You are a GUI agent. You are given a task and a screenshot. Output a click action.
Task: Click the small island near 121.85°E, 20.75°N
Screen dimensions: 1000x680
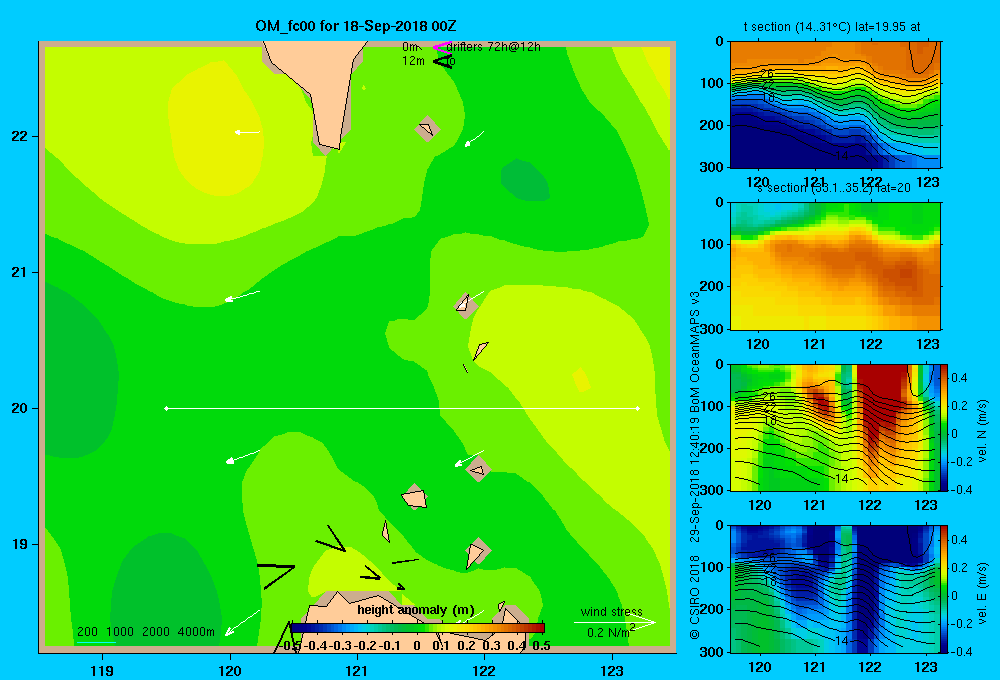click(466, 306)
